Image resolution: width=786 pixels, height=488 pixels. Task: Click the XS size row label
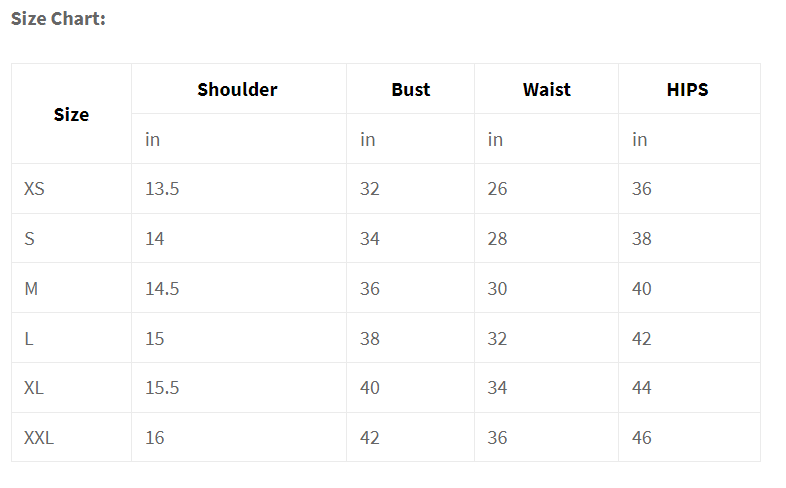pos(34,188)
